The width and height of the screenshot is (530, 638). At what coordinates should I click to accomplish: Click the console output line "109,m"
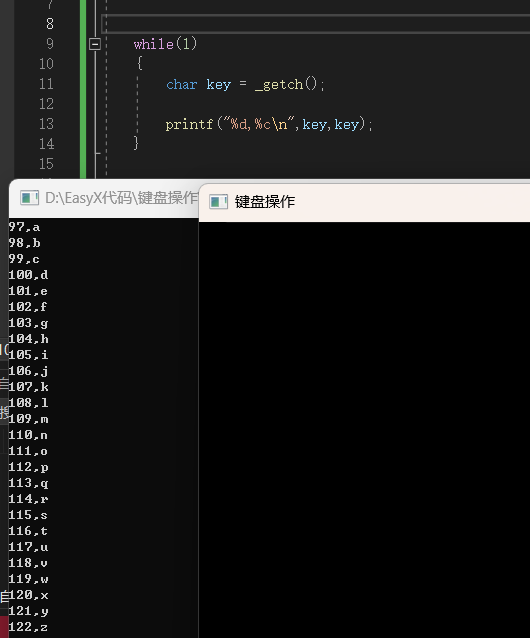28,419
